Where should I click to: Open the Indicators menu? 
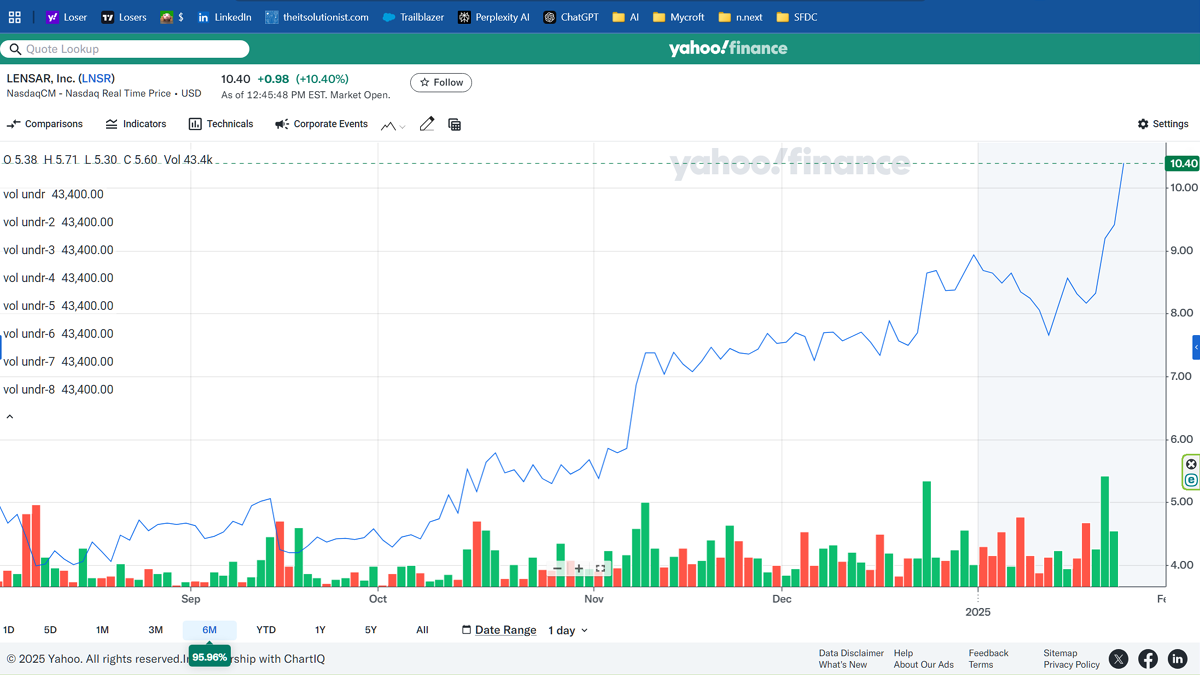pos(135,124)
